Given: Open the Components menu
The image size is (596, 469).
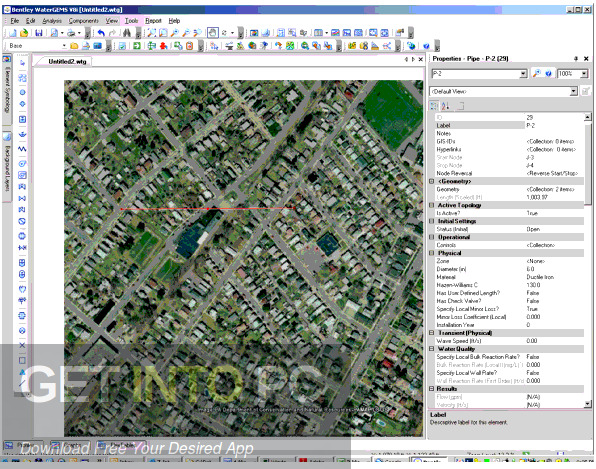Looking at the screenshot, I should pyautogui.click(x=83, y=21).
